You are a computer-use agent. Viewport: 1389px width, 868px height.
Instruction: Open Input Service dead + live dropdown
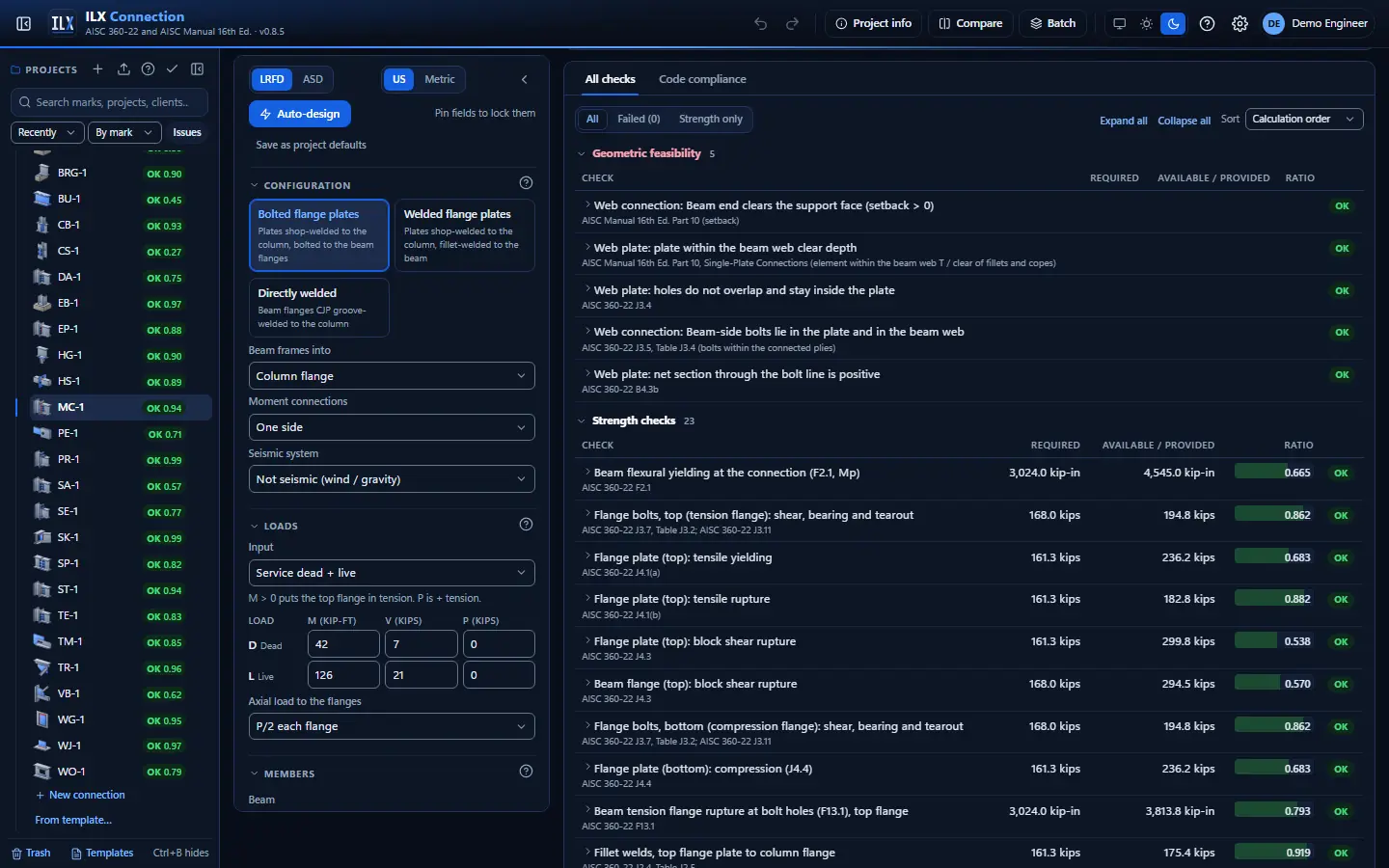[392, 573]
